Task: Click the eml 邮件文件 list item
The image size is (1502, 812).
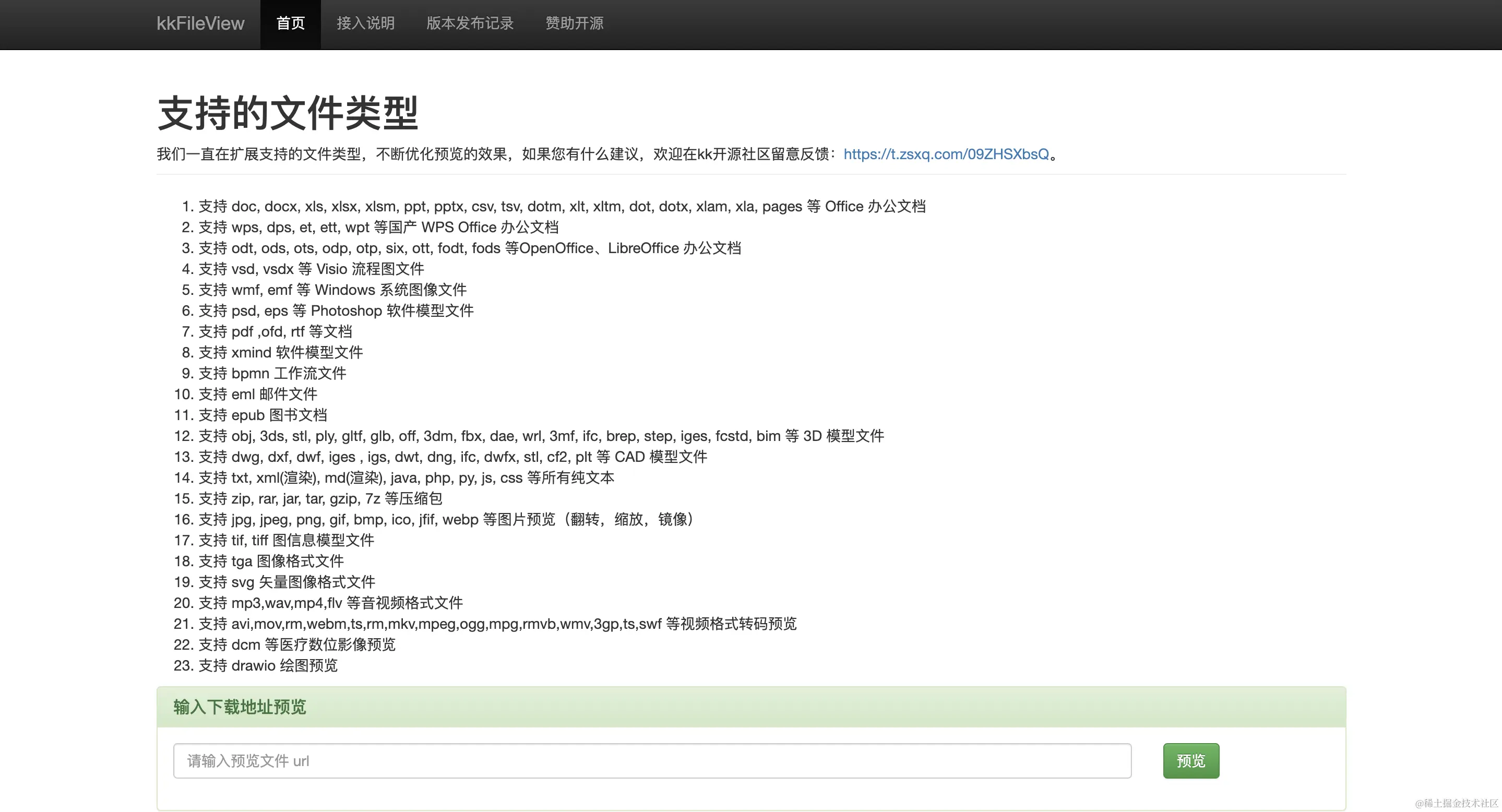Action: (258, 395)
